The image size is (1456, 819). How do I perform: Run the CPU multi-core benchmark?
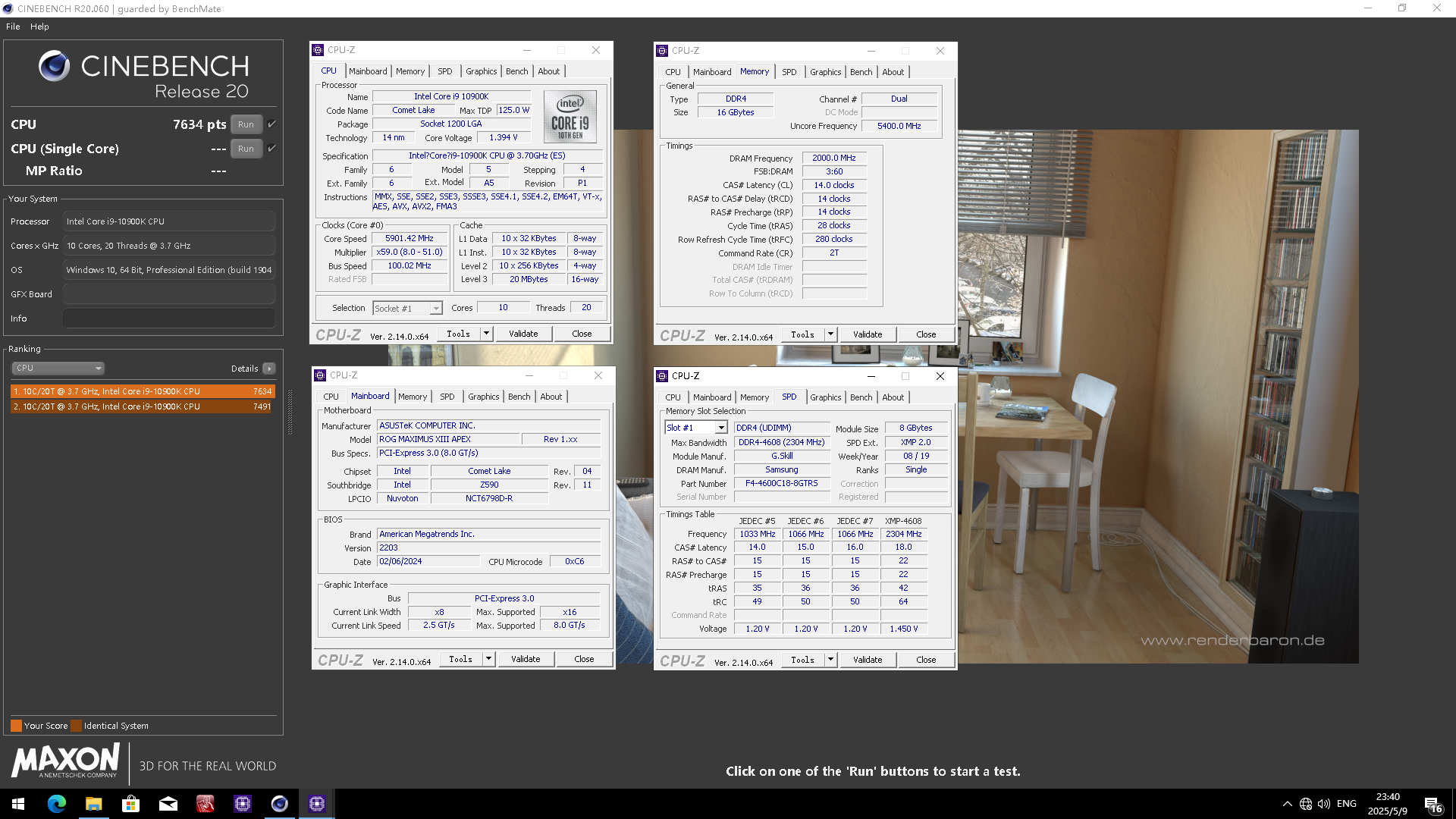[x=246, y=124]
